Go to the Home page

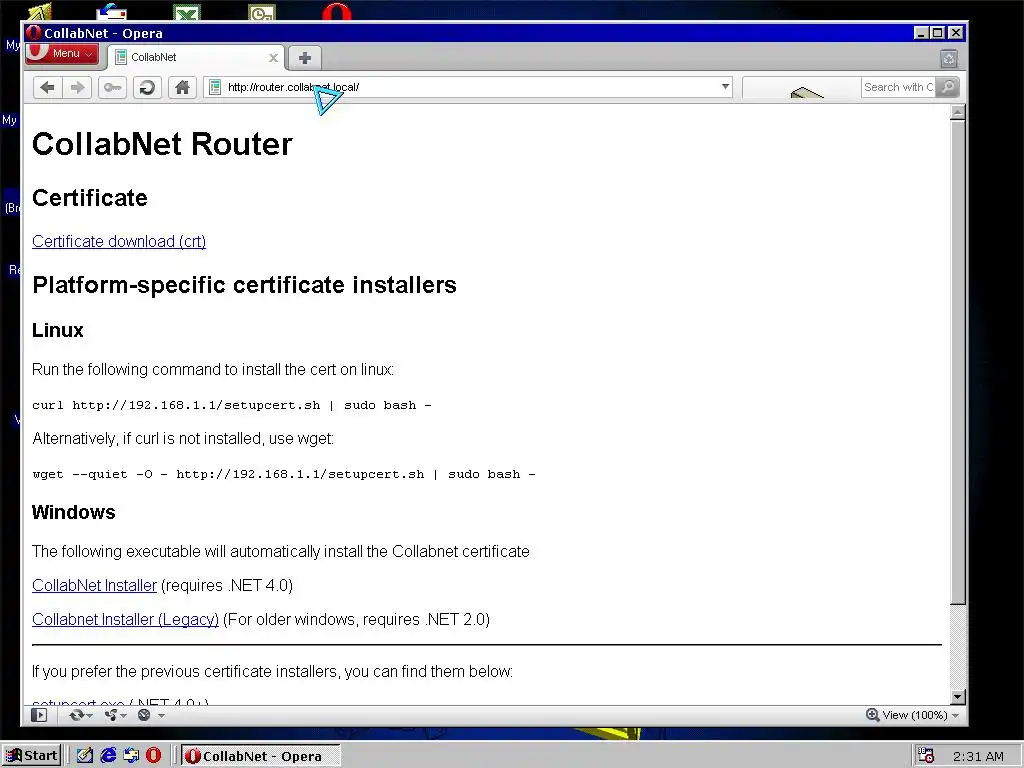tap(182, 87)
